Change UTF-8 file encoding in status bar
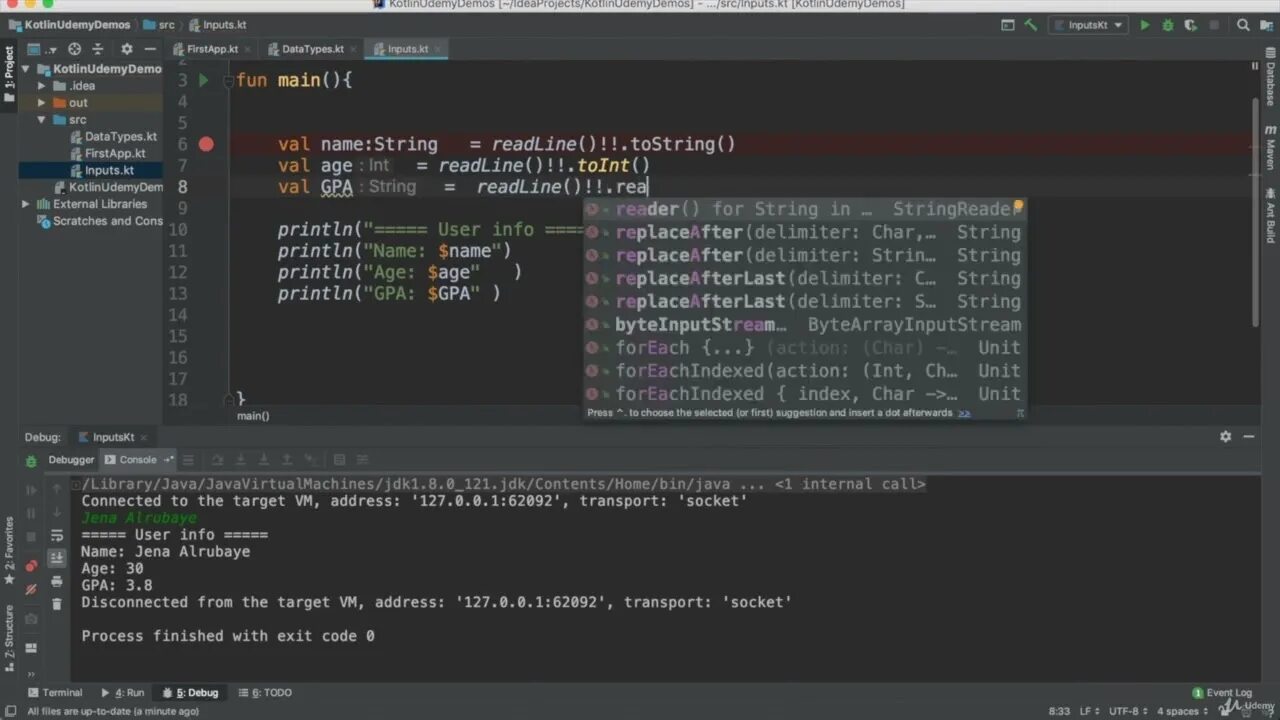 [x=1126, y=711]
